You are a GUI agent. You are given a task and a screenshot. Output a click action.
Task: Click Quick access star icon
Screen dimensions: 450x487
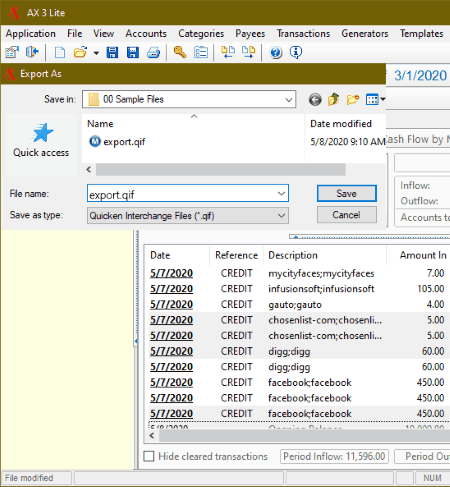[42, 132]
